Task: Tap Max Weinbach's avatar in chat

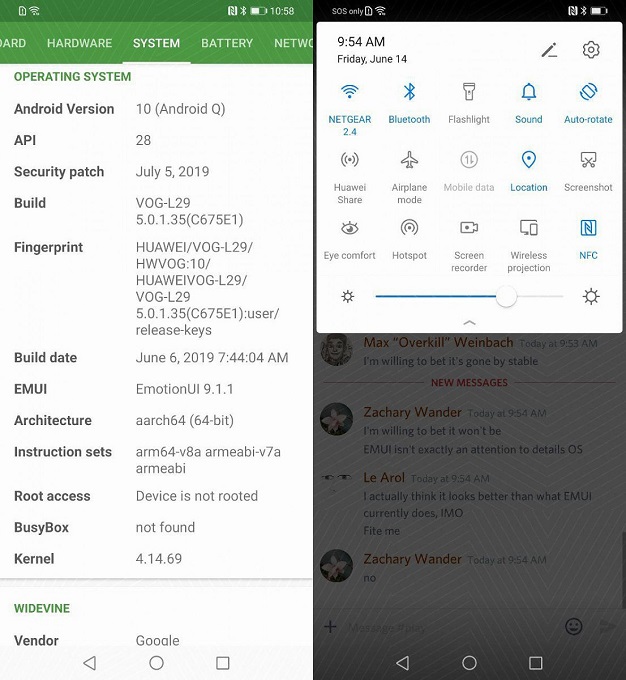Action: point(336,350)
